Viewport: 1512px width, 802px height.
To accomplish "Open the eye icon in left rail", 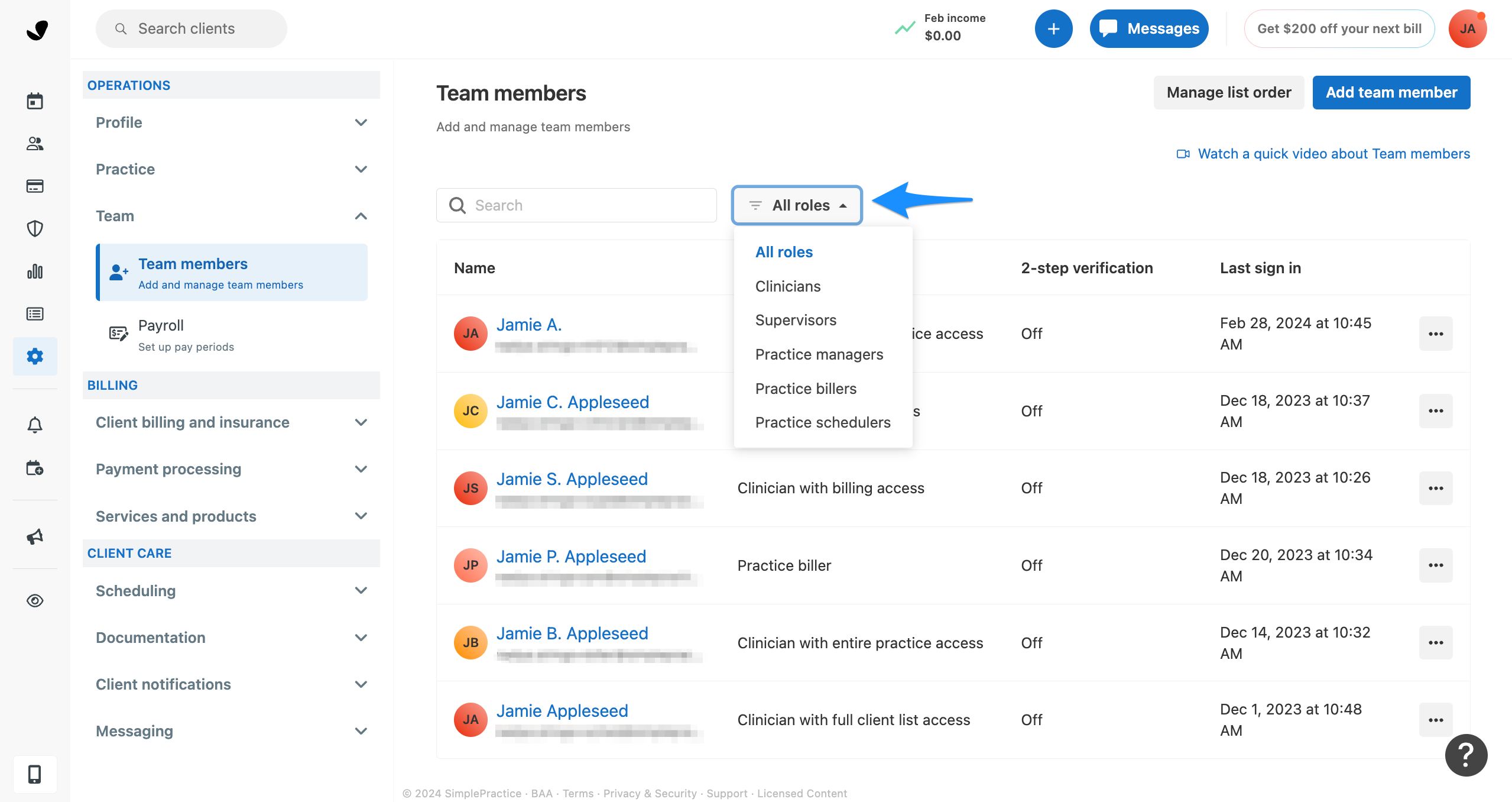I will coord(35,601).
